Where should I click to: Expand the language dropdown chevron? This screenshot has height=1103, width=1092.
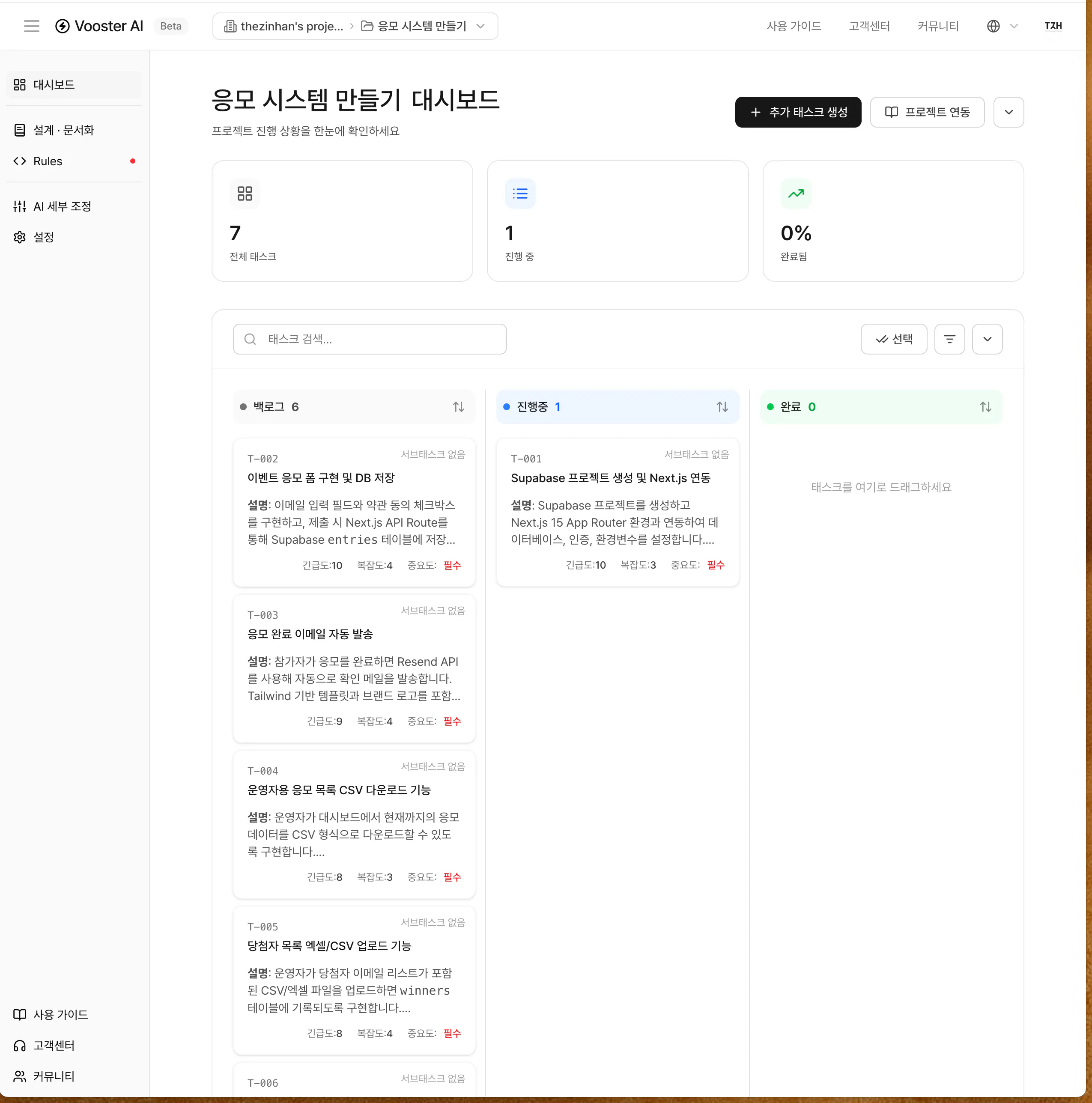coord(1014,26)
